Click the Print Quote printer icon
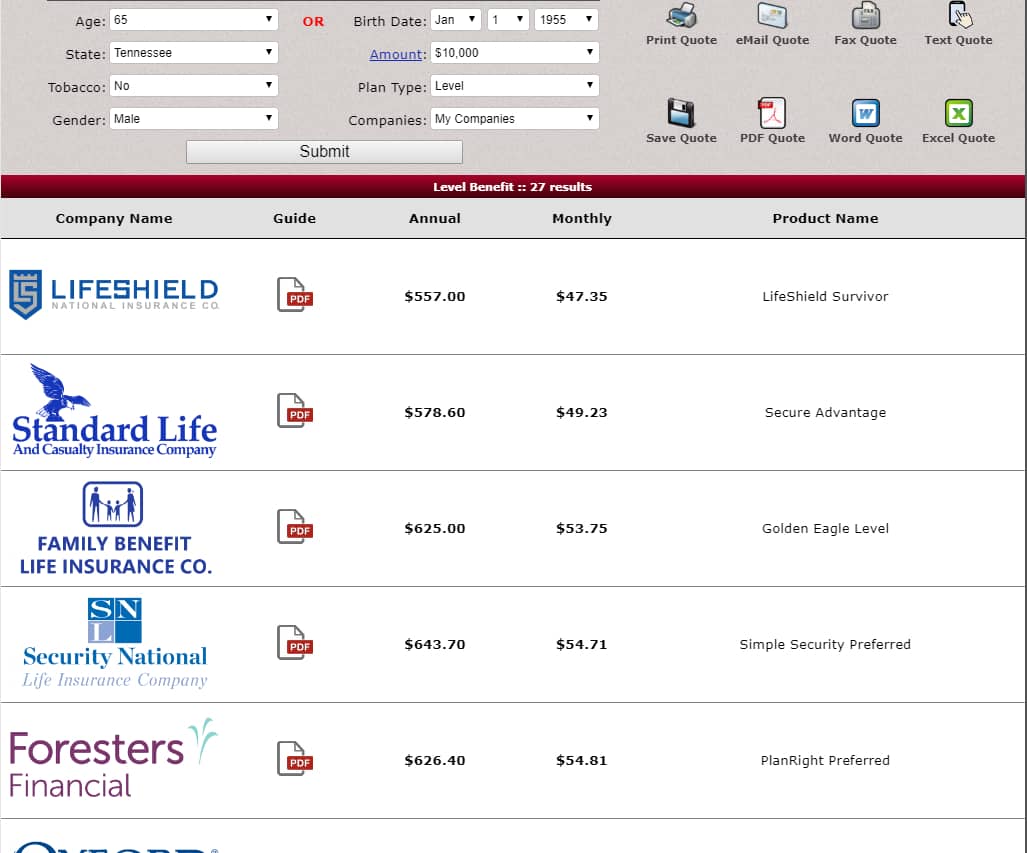1027x853 pixels. coord(681,14)
